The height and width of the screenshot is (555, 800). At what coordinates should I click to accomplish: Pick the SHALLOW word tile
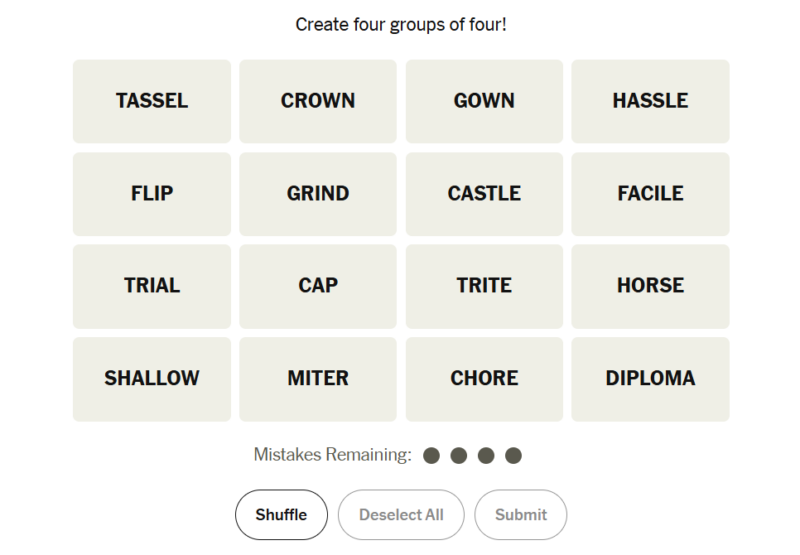[152, 379]
